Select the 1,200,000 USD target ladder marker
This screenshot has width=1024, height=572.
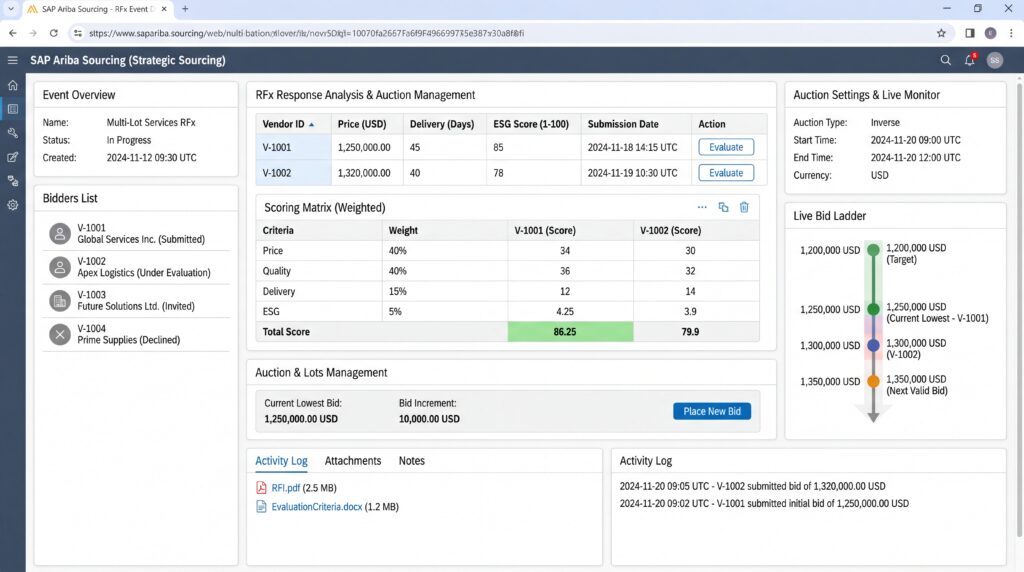point(873,249)
